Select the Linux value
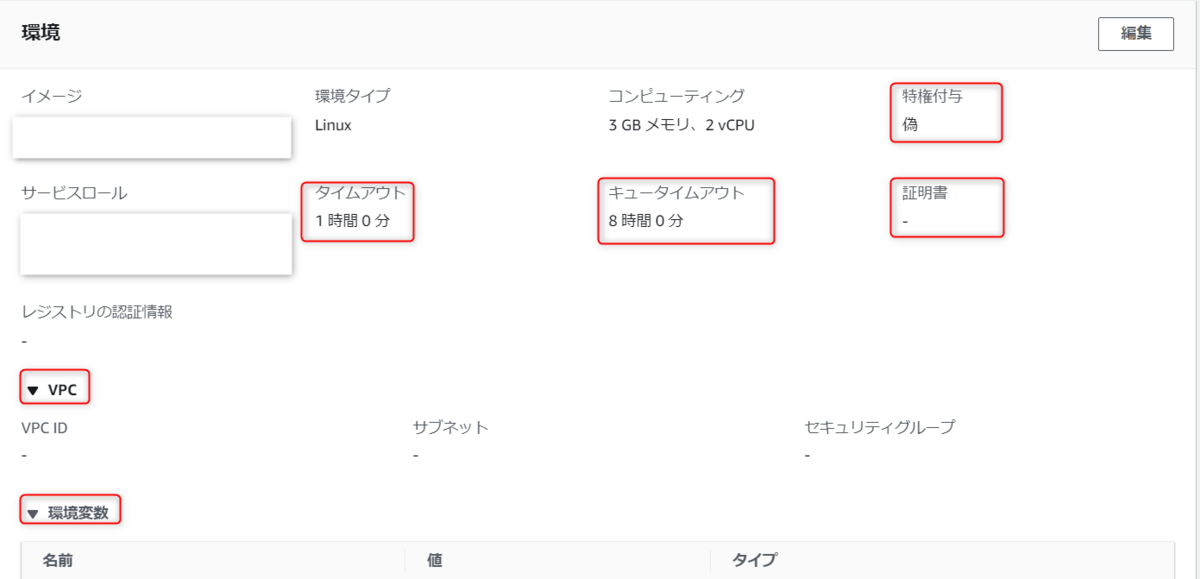1200x579 pixels. tap(333, 125)
